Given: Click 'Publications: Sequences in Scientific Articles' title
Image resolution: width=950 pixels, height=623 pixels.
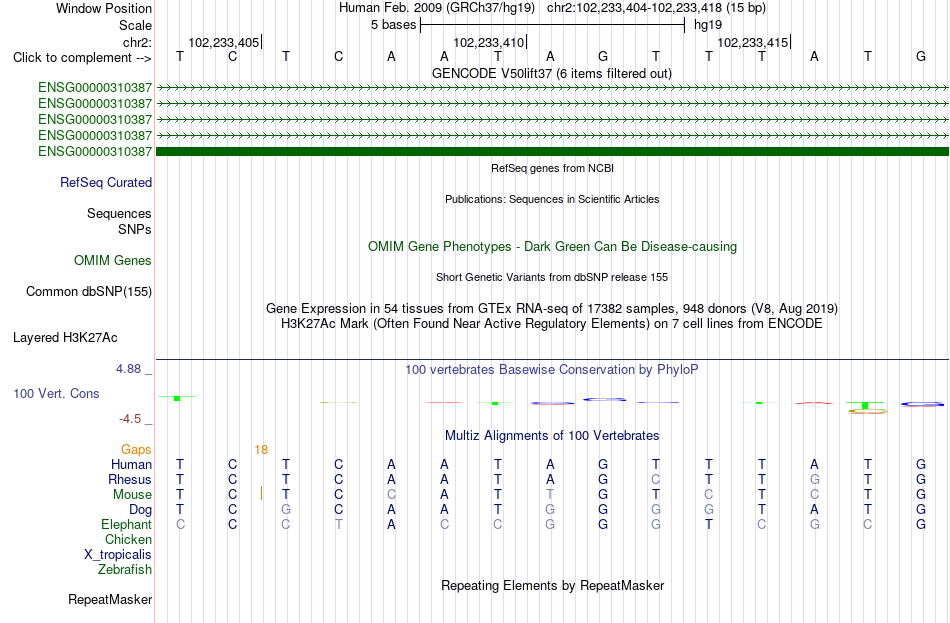Looking at the screenshot, I should [552, 199].
